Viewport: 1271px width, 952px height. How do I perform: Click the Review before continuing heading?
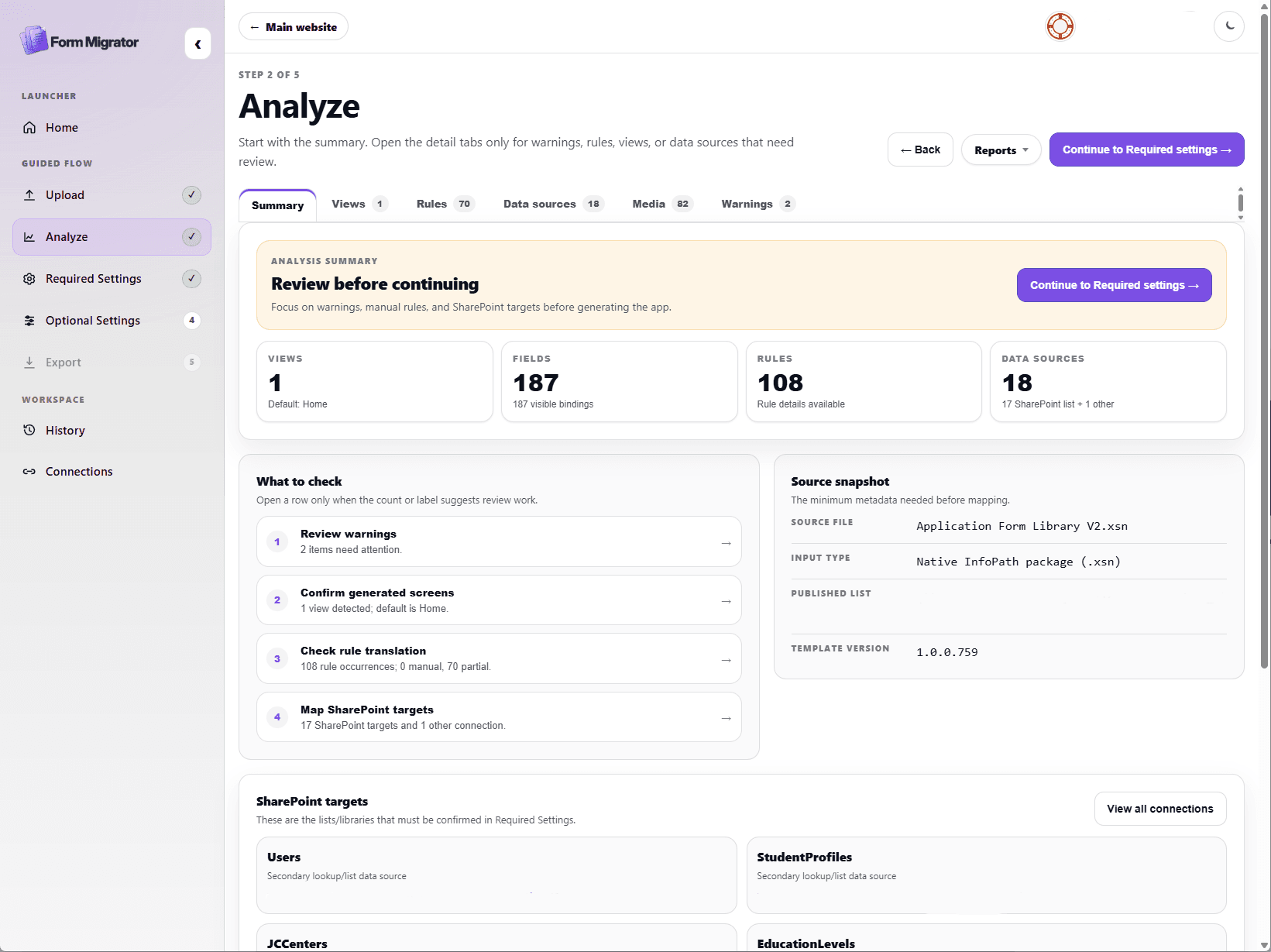[x=375, y=284]
